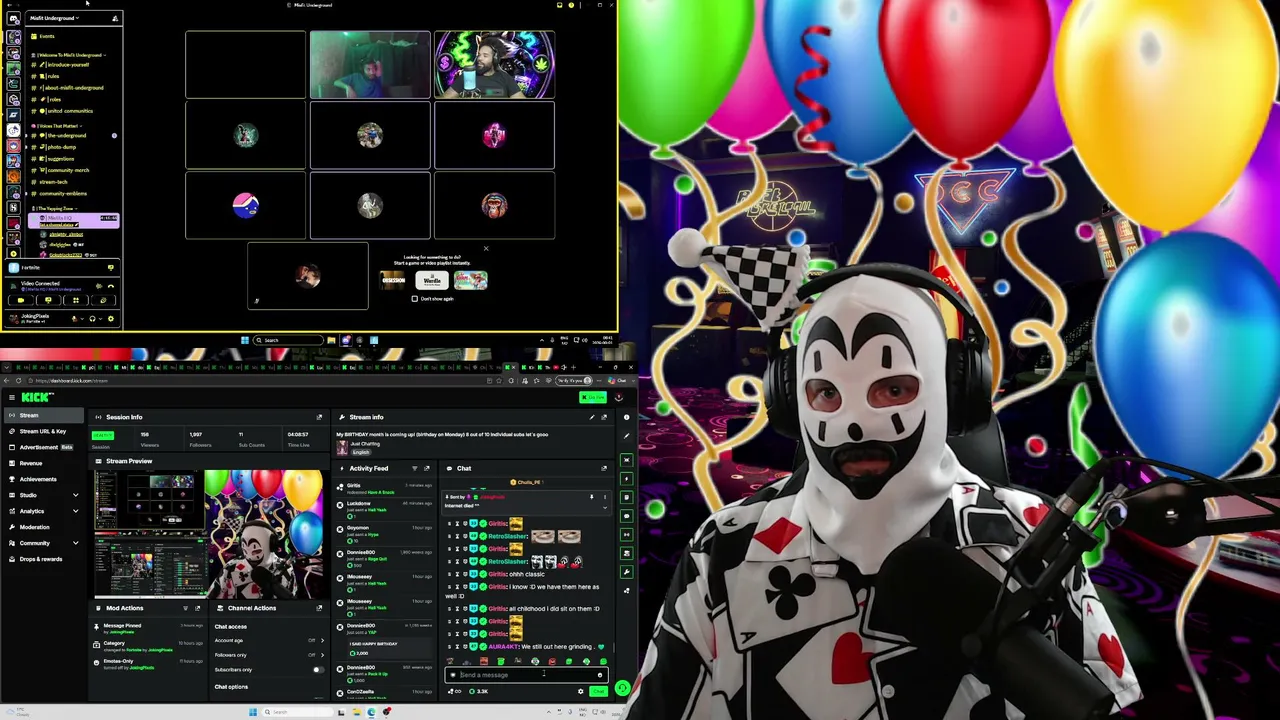Filter the Mod Actions list

(x=185, y=608)
